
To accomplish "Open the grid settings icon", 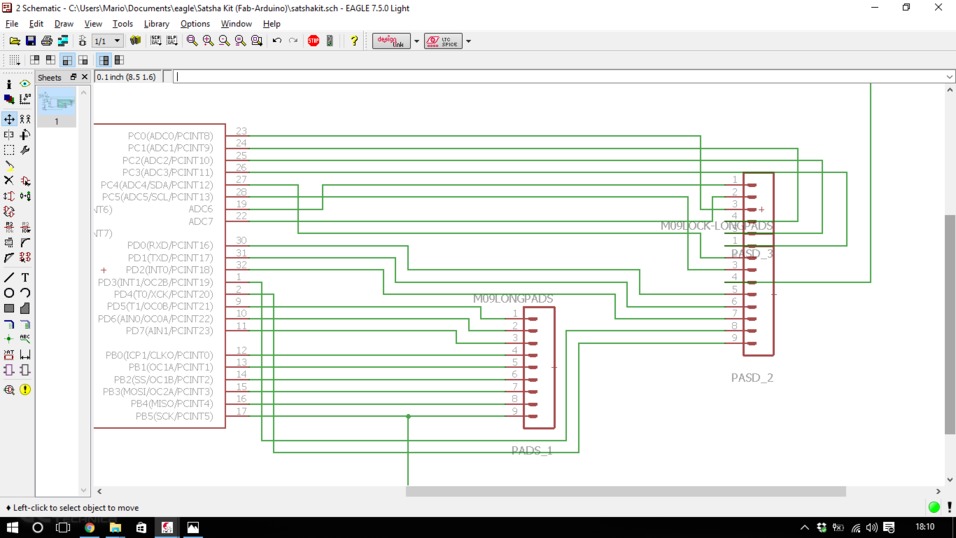I will click(14, 60).
